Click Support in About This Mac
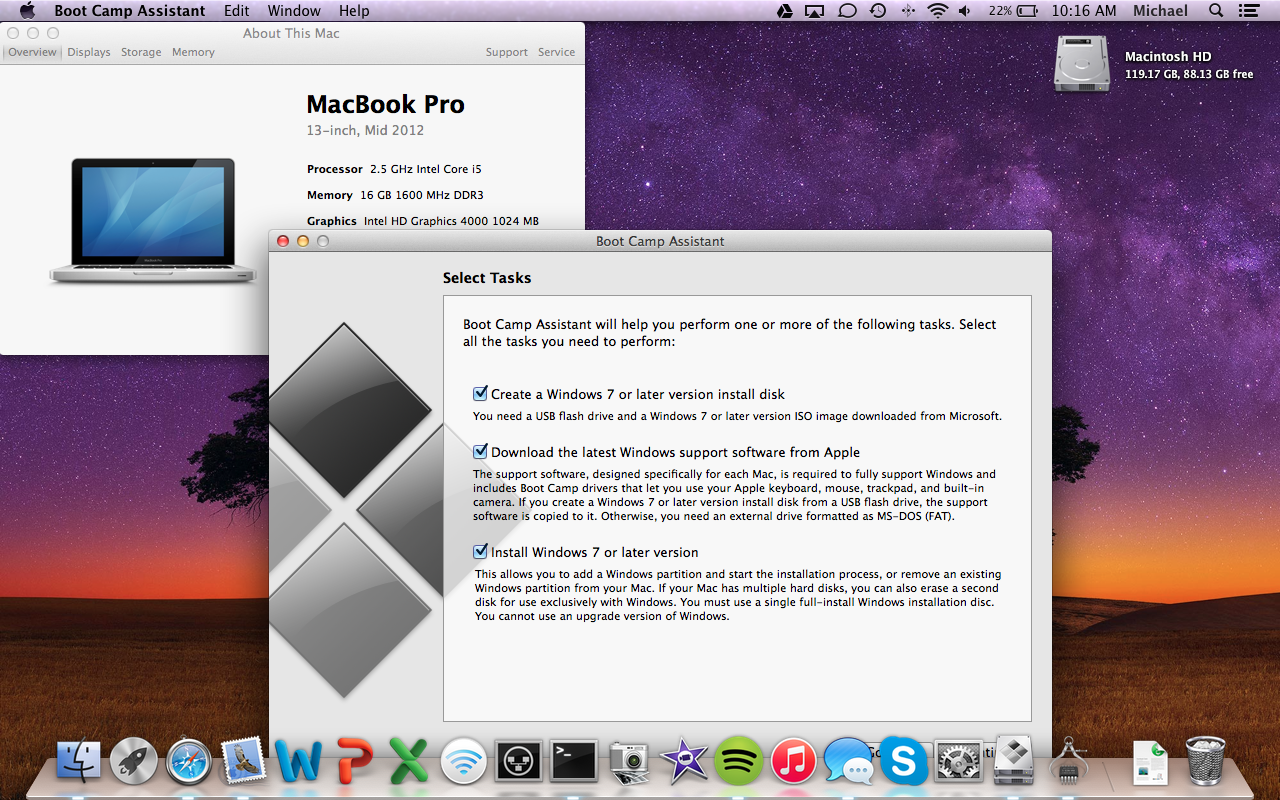 point(507,52)
